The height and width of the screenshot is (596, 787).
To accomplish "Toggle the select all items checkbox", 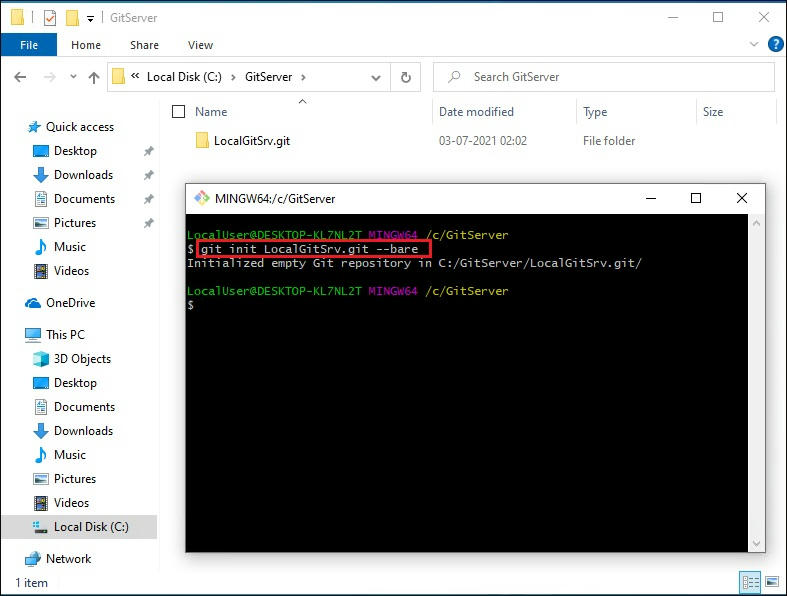I will point(178,111).
